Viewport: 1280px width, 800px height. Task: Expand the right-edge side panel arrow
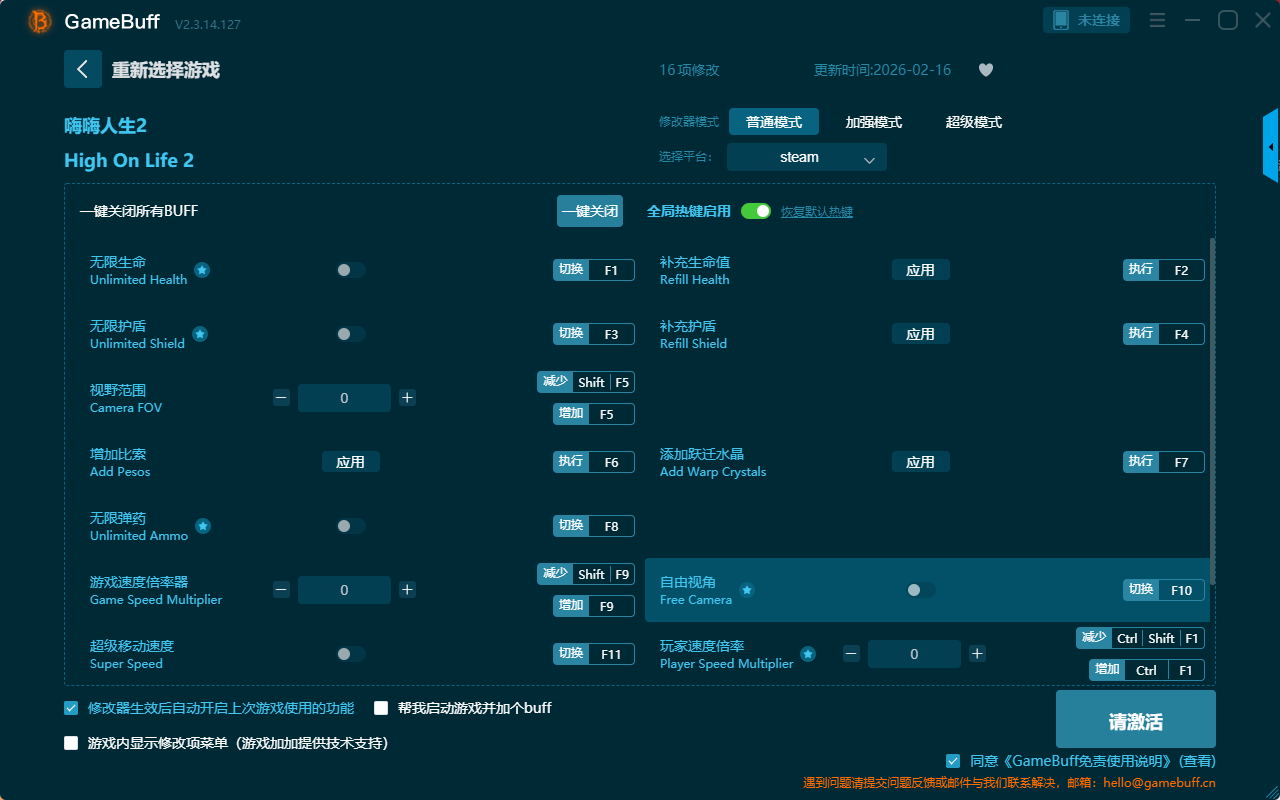coord(1271,146)
